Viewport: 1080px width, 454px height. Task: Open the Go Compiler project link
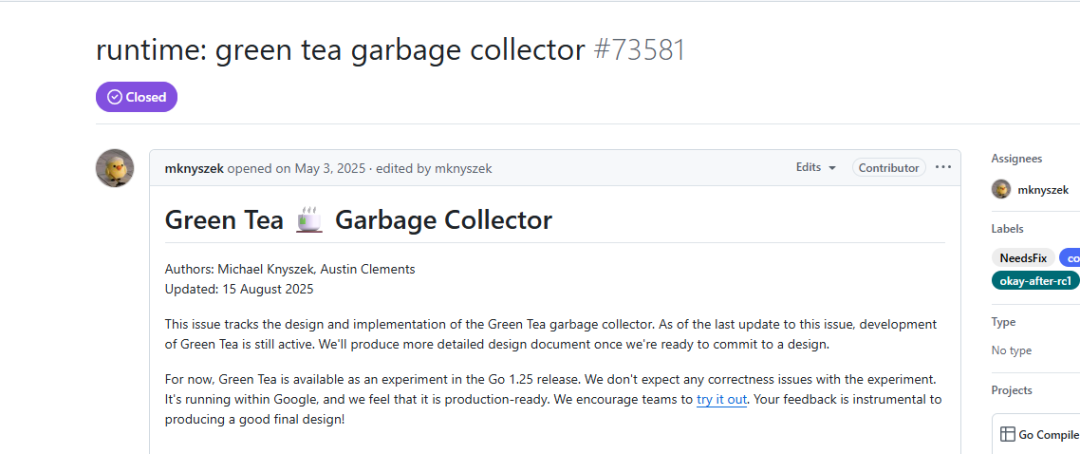1048,435
